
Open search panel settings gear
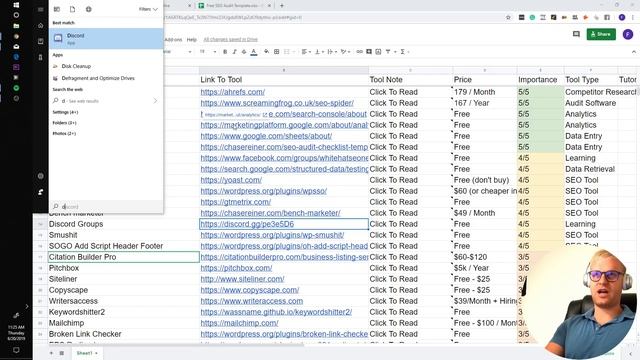click(x=40, y=176)
